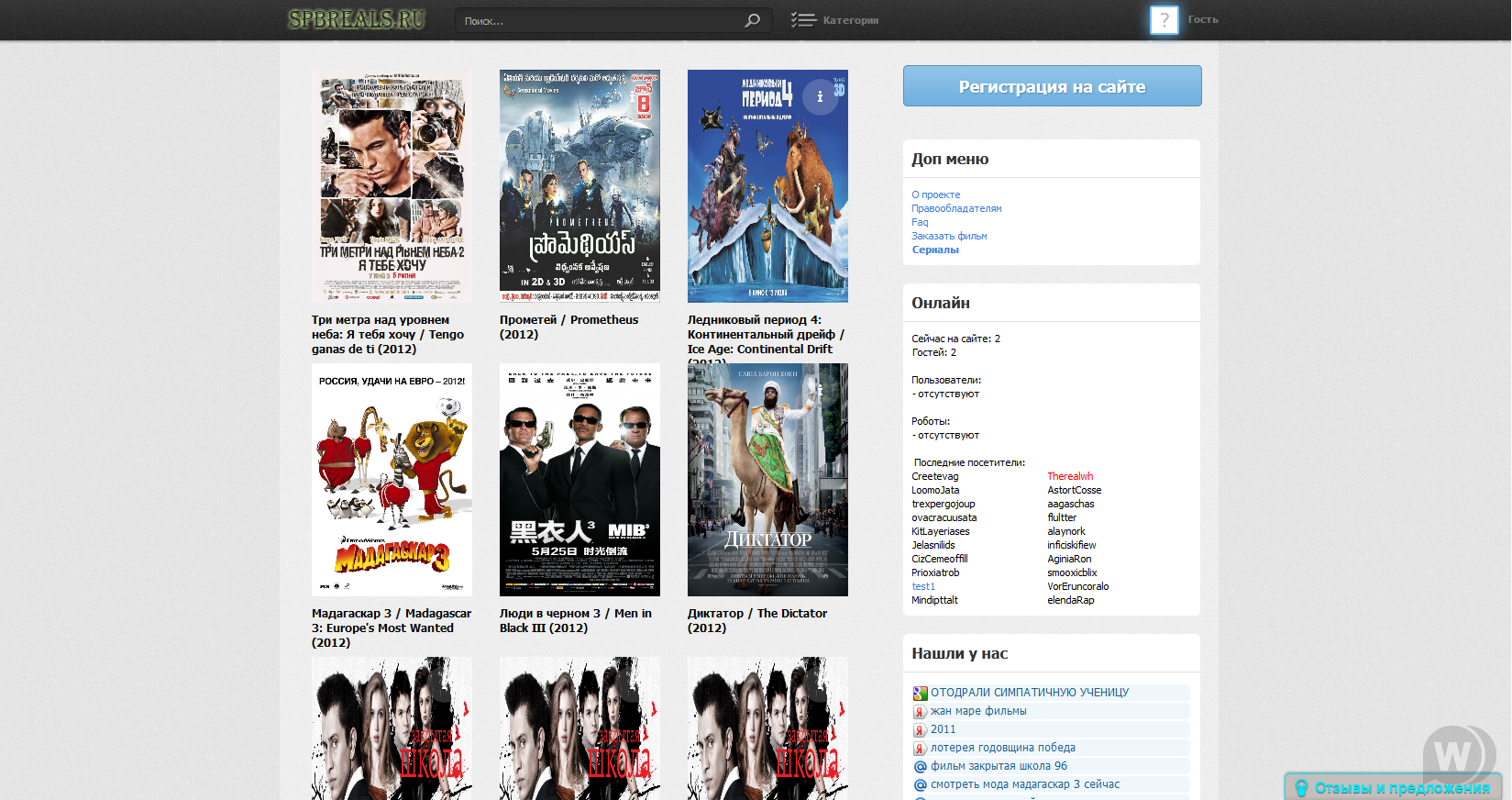Image resolution: width=1512 pixels, height=800 pixels.
Task: Open visitor profile AginiaRon
Action: [1069, 559]
